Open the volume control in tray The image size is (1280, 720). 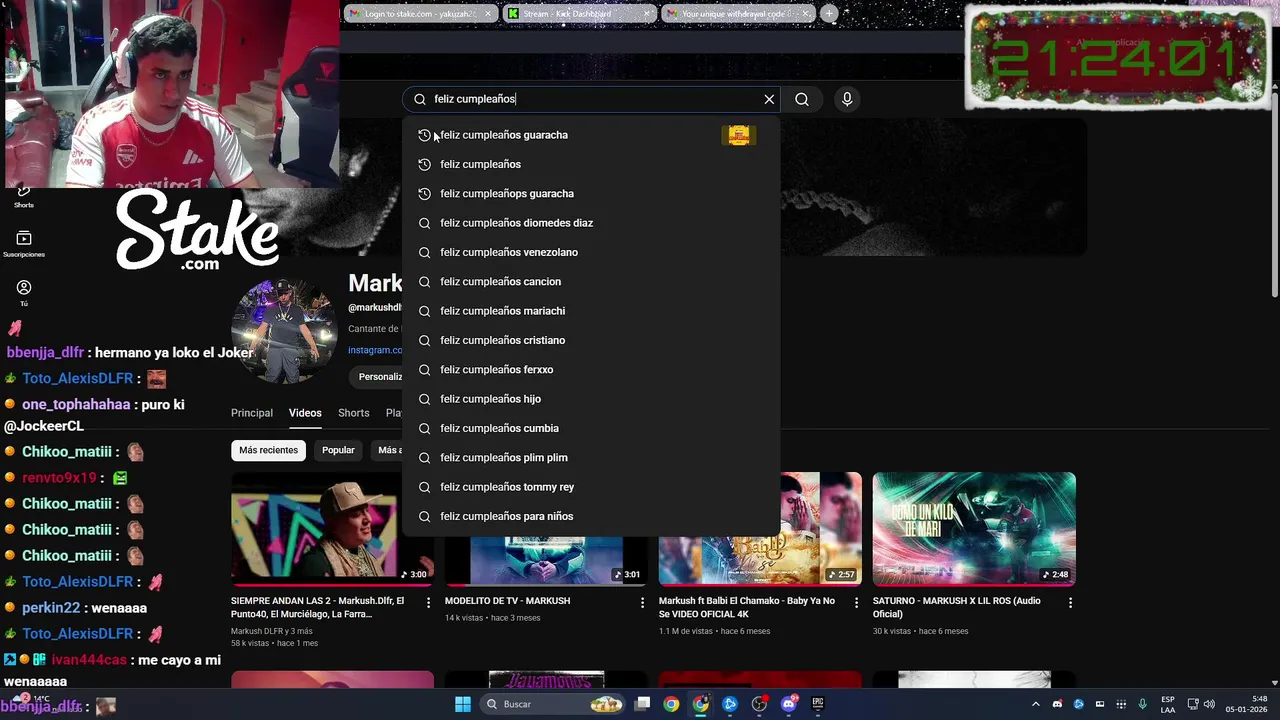coord(1209,704)
